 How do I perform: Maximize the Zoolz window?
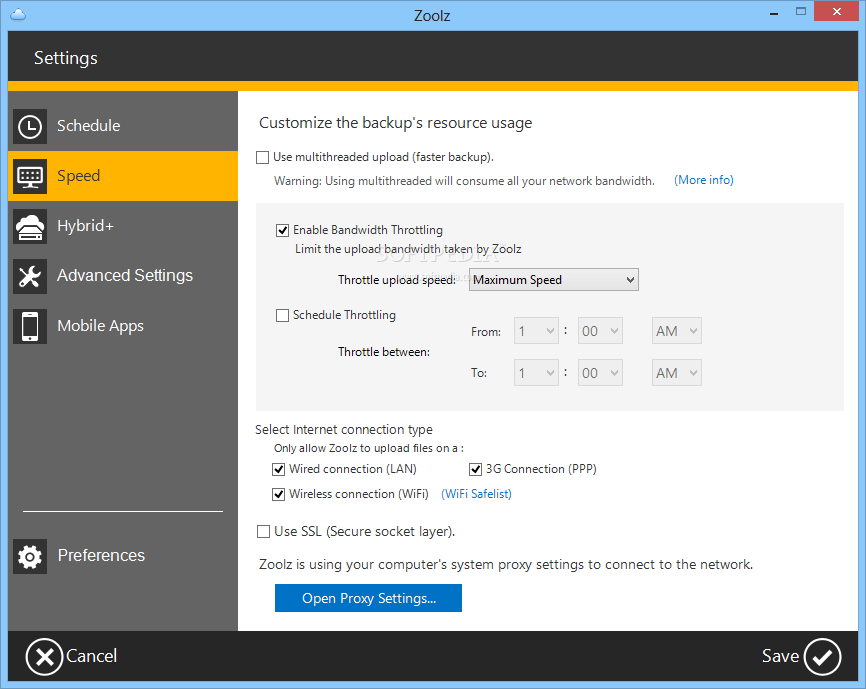801,12
